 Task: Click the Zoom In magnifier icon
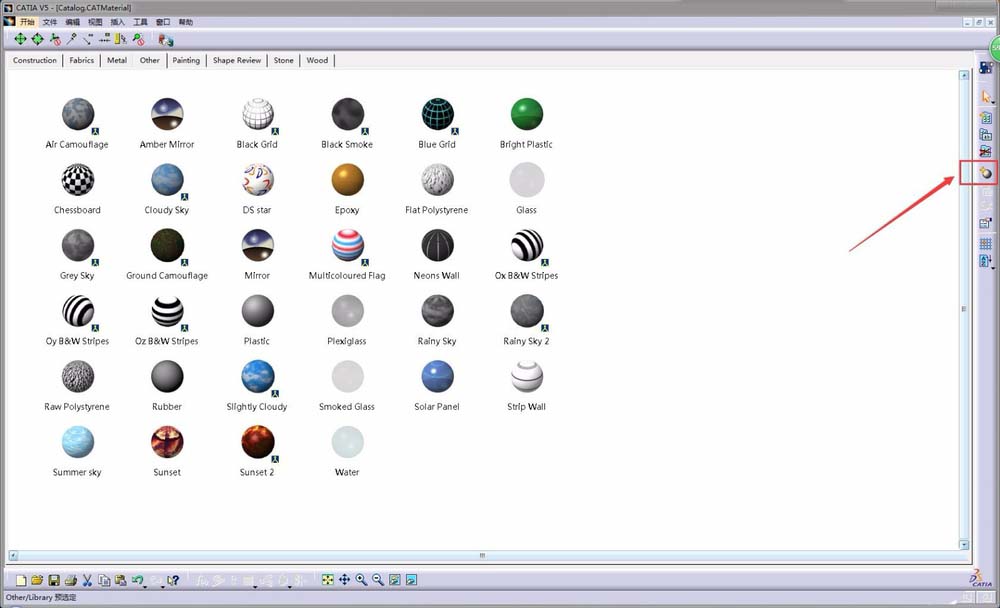point(361,580)
